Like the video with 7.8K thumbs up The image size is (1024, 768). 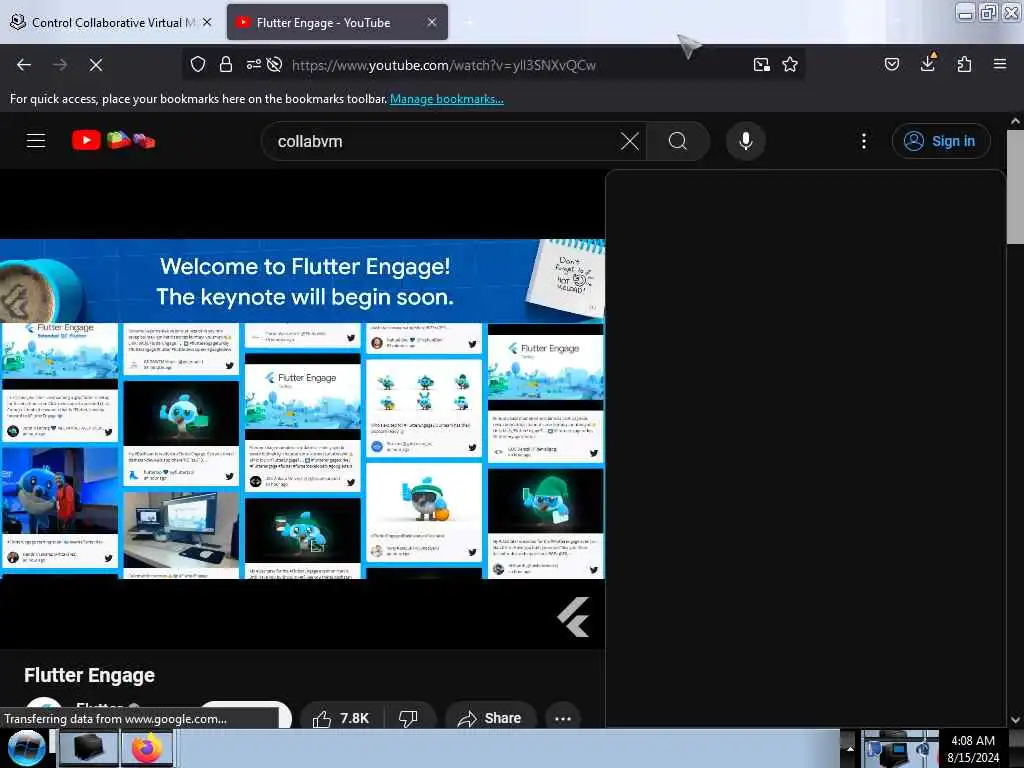click(x=342, y=718)
